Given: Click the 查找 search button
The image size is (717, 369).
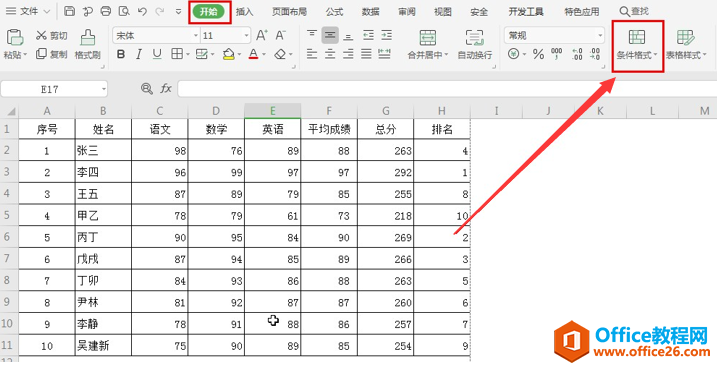Looking at the screenshot, I should pos(634,11).
